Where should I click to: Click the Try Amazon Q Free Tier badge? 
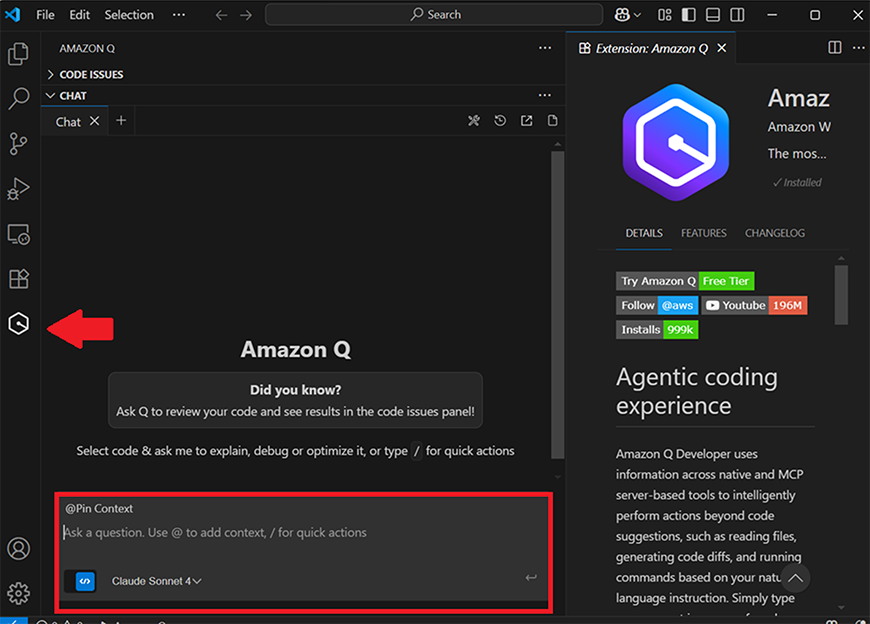coord(684,281)
